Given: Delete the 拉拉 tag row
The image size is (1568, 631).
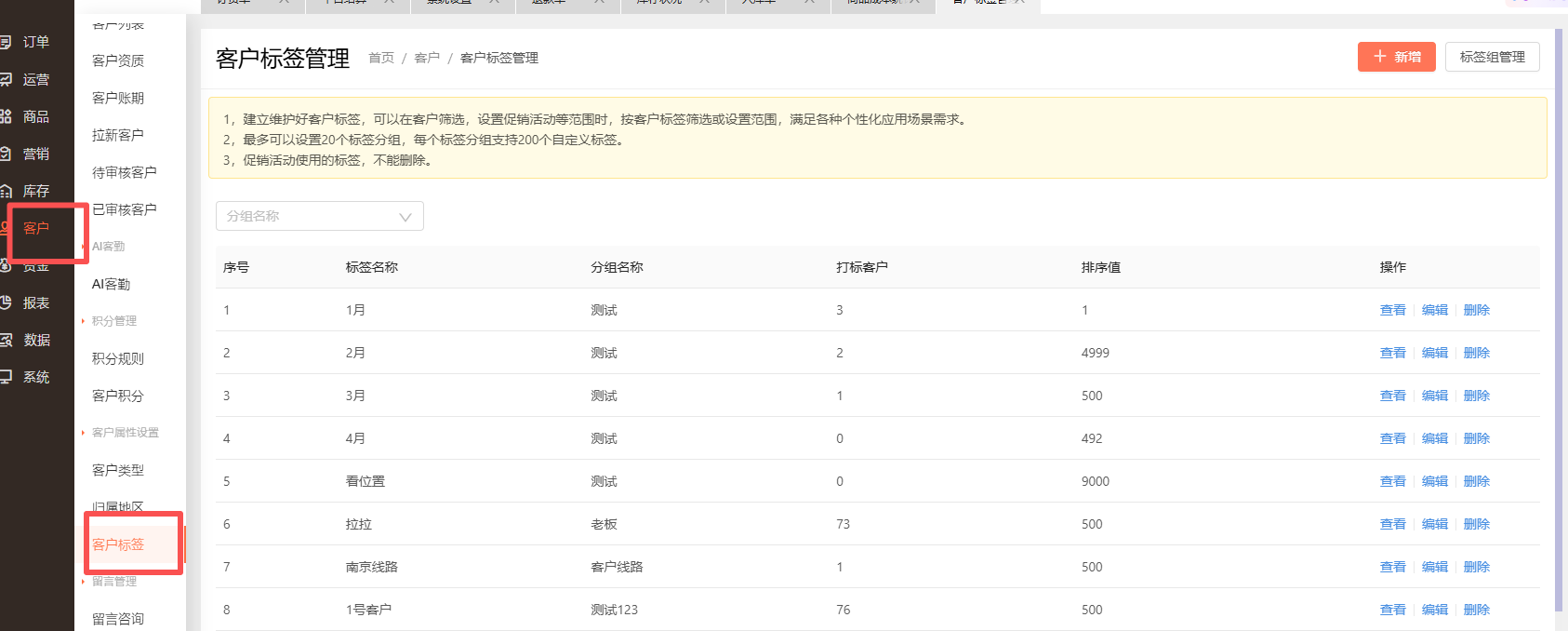Looking at the screenshot, I should tap(1476, 524).
